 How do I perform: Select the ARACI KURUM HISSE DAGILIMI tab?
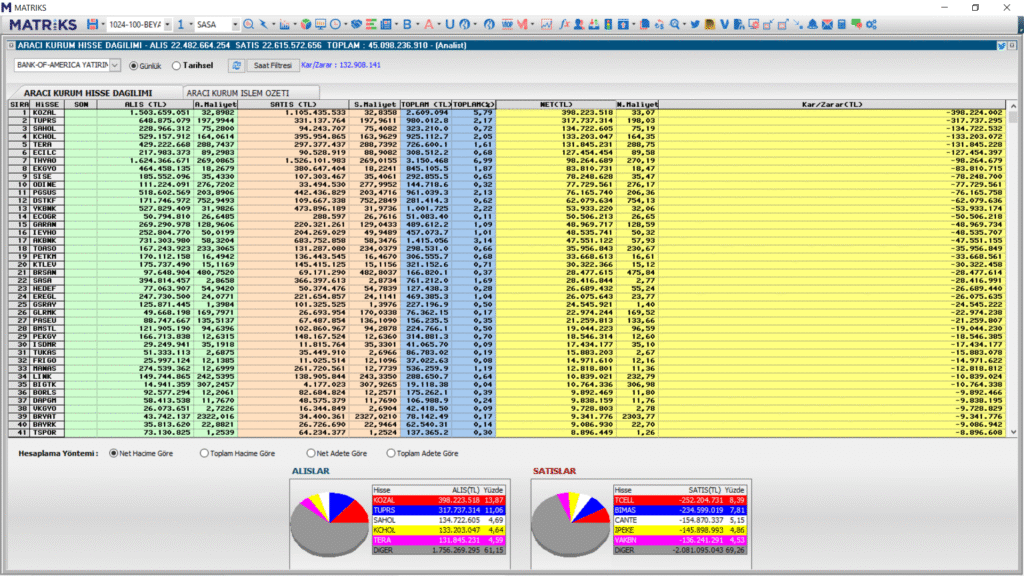88,92
